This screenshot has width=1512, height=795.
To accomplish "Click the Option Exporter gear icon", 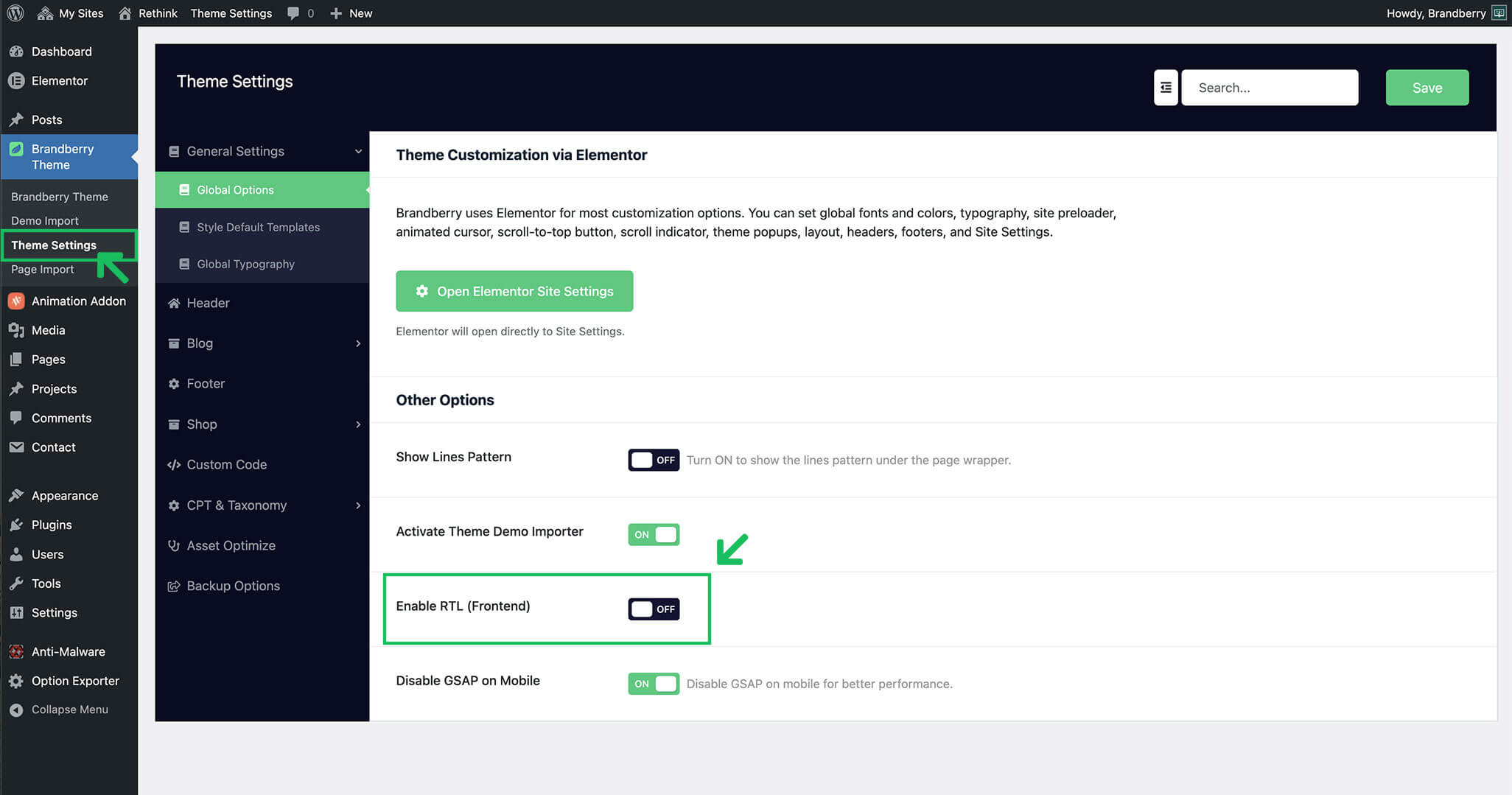I will click(16, 681).
